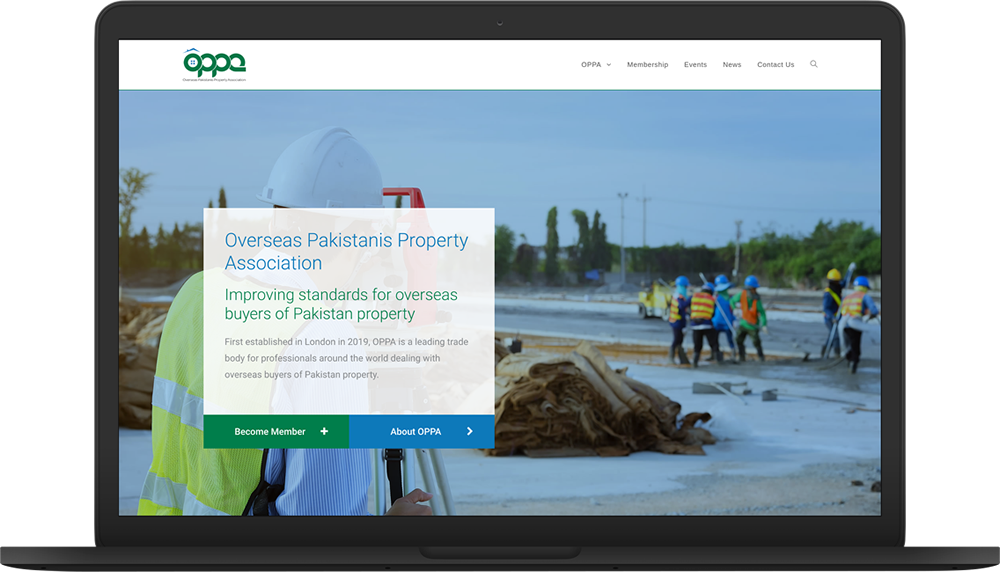Select the Overseas Pakistanis Property Association heading
This screenshot has height=572, width=1000.
click(x=346, y=251)
